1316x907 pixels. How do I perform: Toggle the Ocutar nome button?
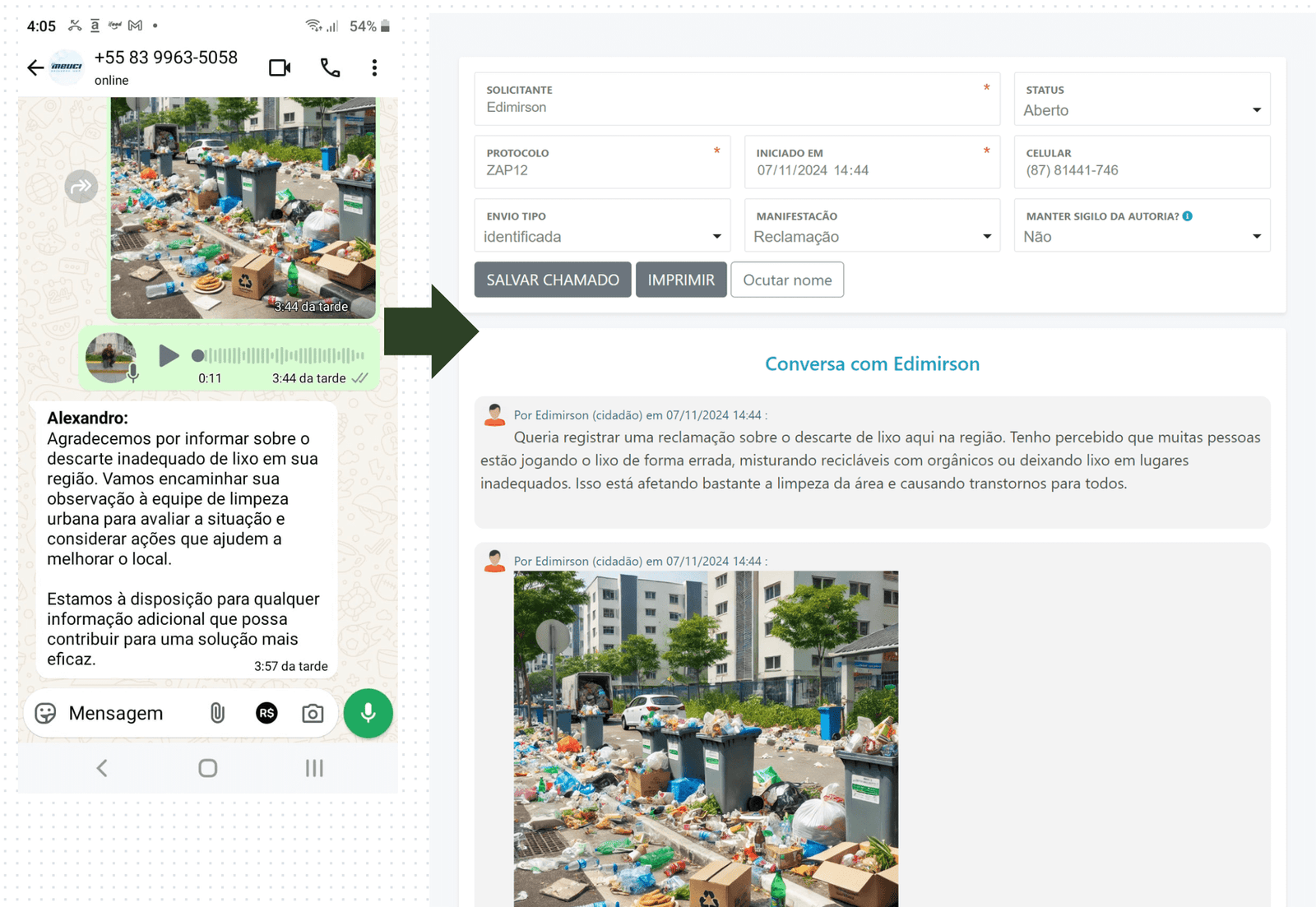pos(787,280)
